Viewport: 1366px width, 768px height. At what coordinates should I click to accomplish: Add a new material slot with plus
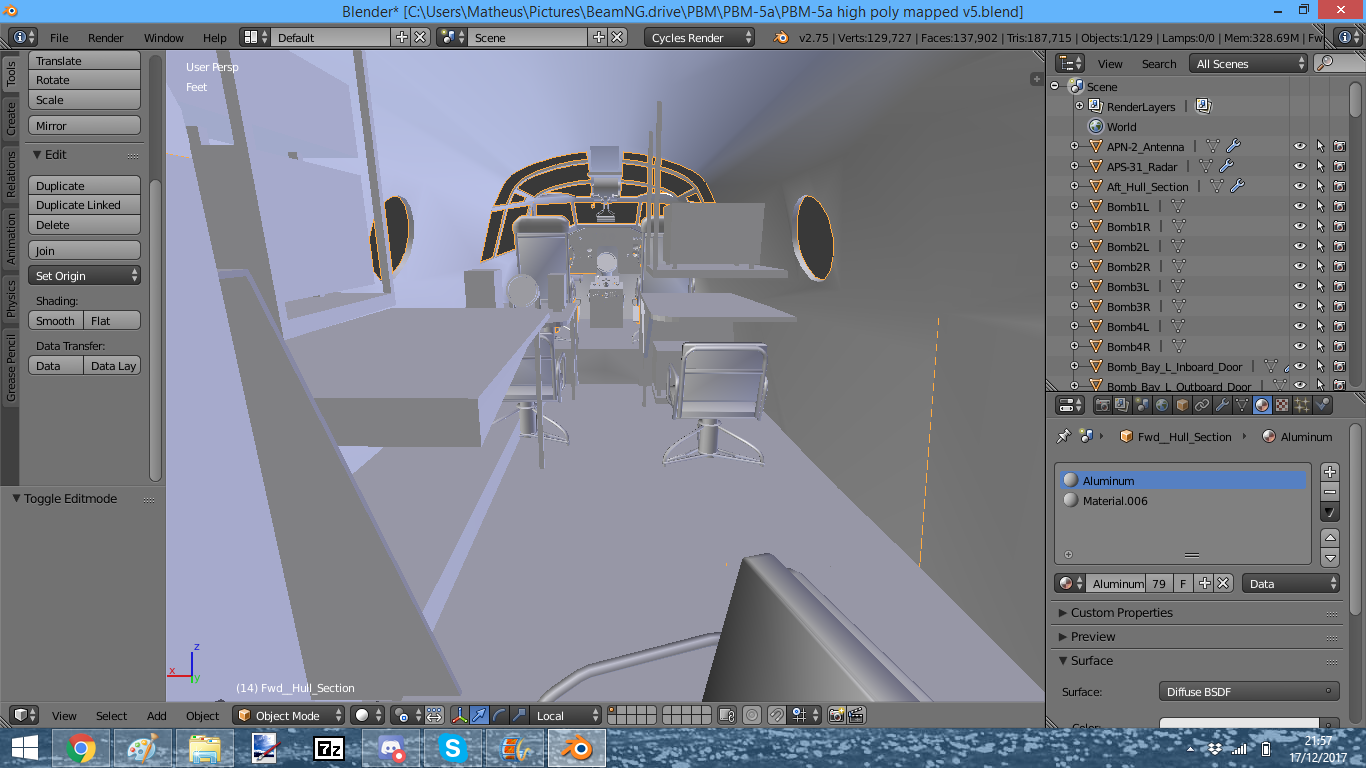tap(1330, 472)
